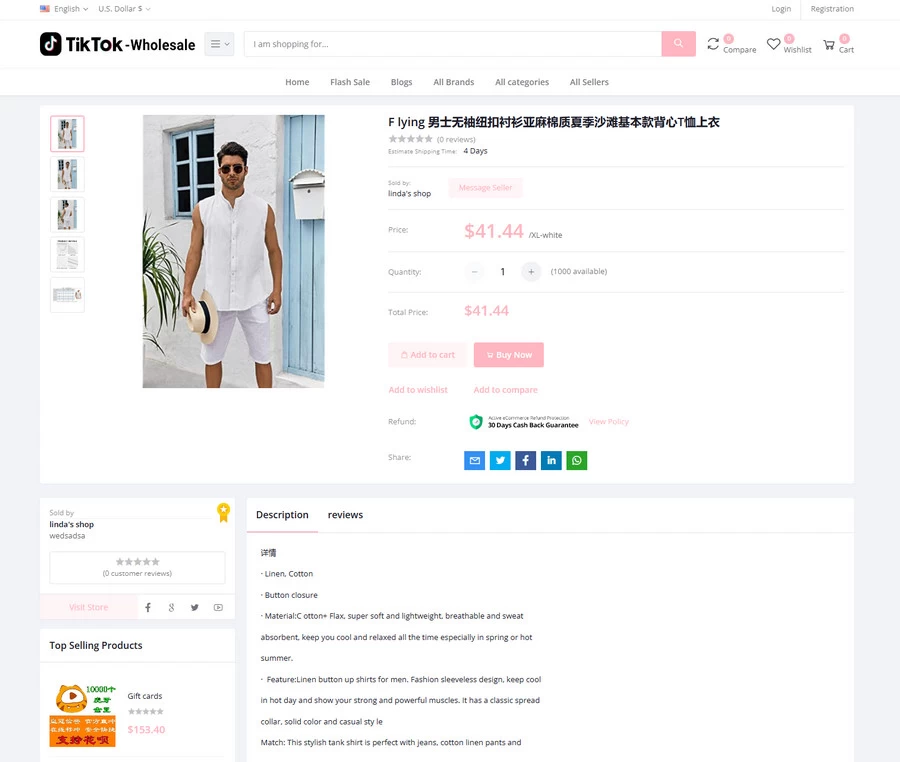Share the product on Twitter
The width and height of the screenshot is (900, 762).
point(500,460)
